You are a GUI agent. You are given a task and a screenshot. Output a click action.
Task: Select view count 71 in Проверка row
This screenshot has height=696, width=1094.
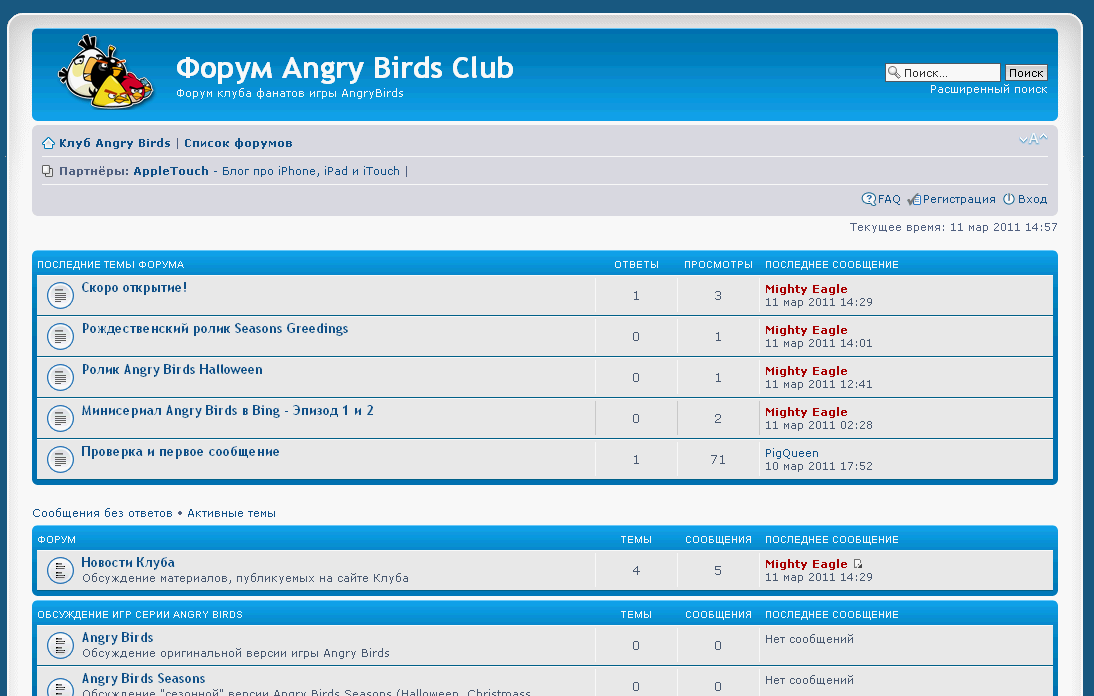pos(718,460)
